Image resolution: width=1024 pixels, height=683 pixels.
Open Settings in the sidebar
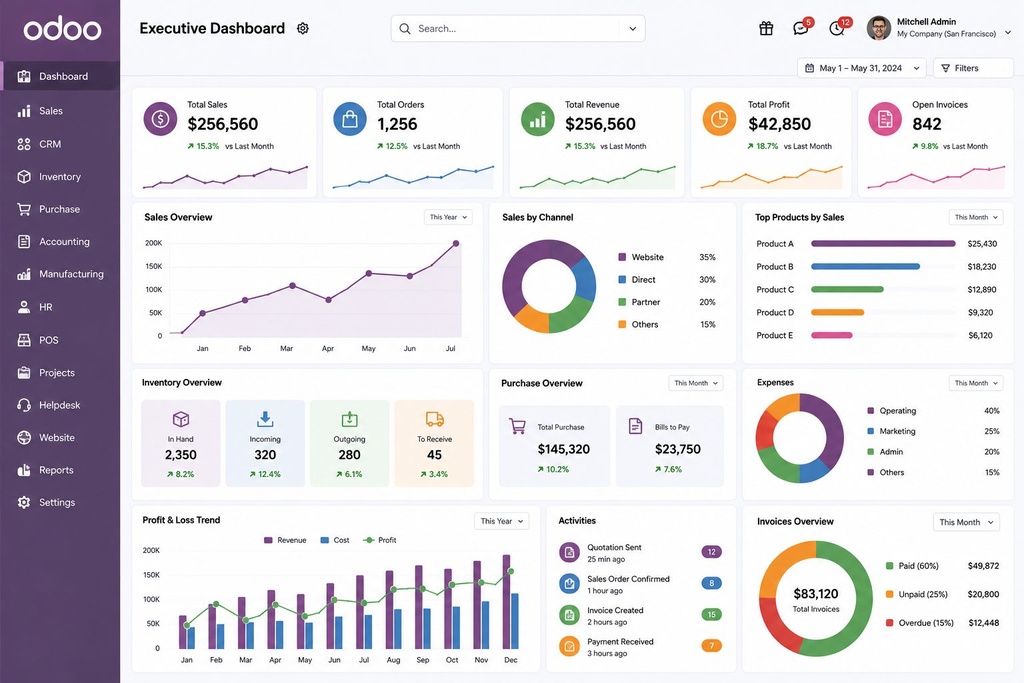[x=60, y=503]
